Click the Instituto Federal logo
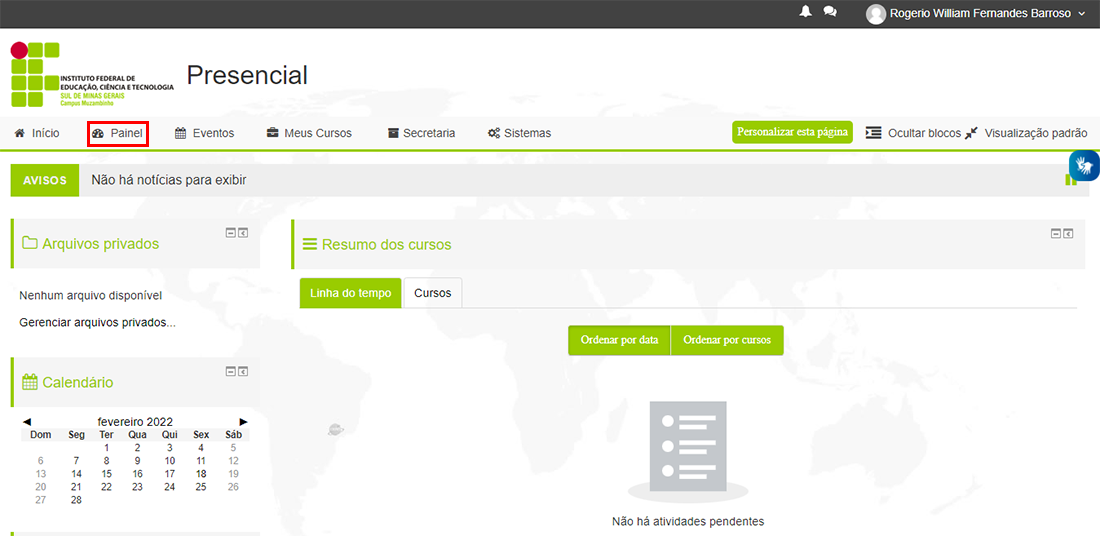The width and height of the screenshot is (1100, 536). click(x=93, y=74)
